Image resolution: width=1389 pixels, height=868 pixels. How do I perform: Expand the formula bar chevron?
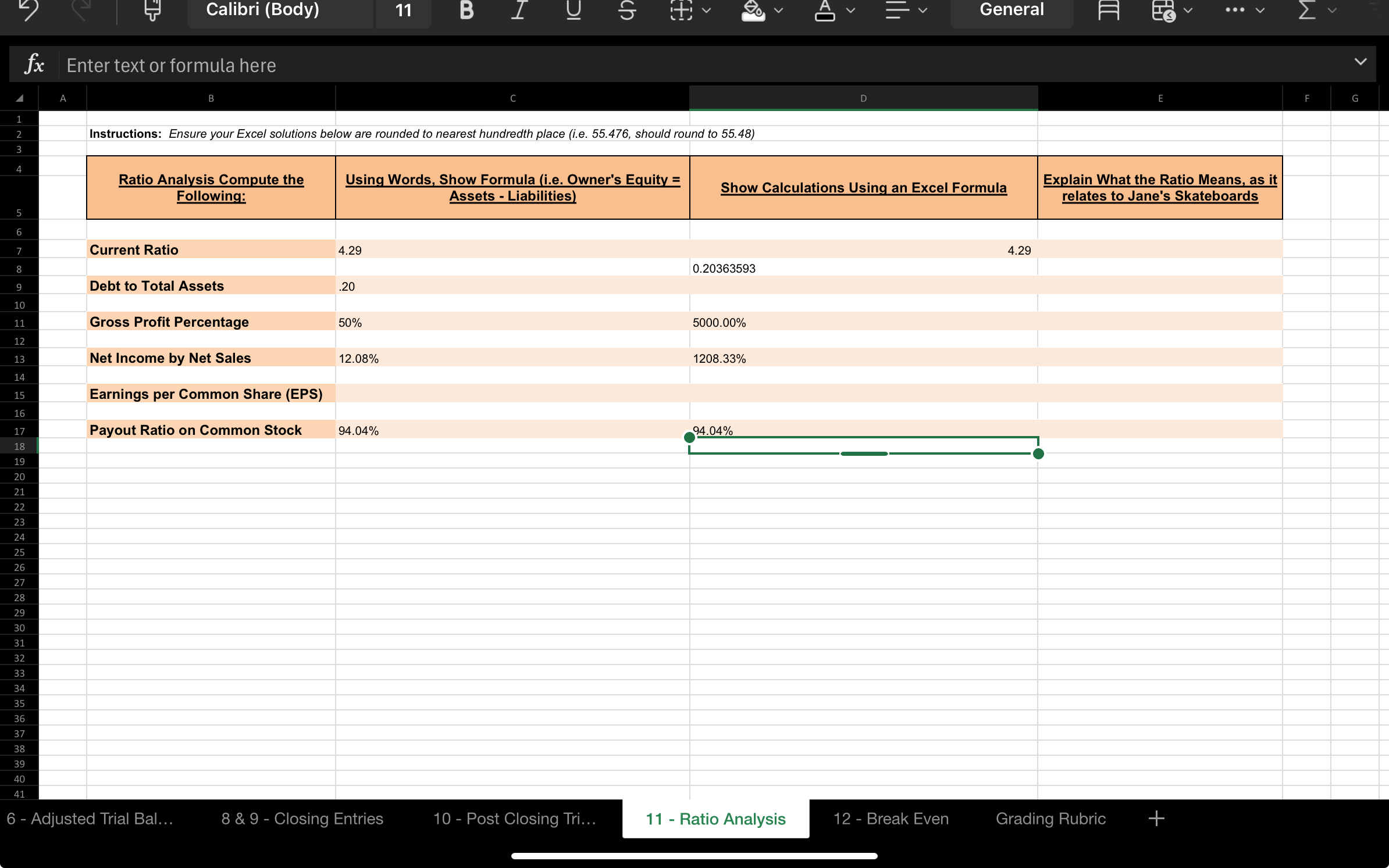[x=1360, y=62]
